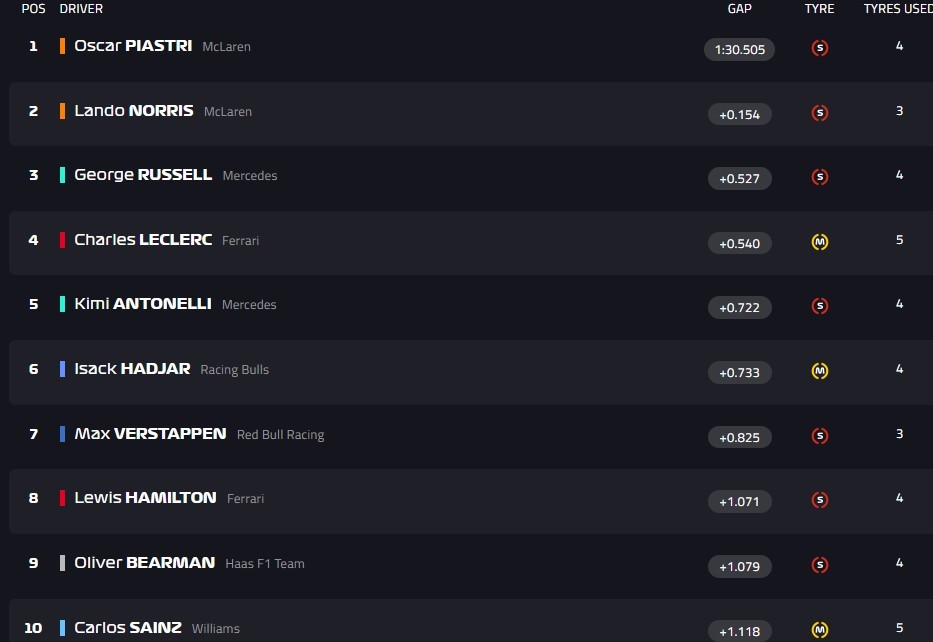Click the McLaren orange team color bar beside Piastri
Screen dimensions: 933x642
[x=63, y=46]
